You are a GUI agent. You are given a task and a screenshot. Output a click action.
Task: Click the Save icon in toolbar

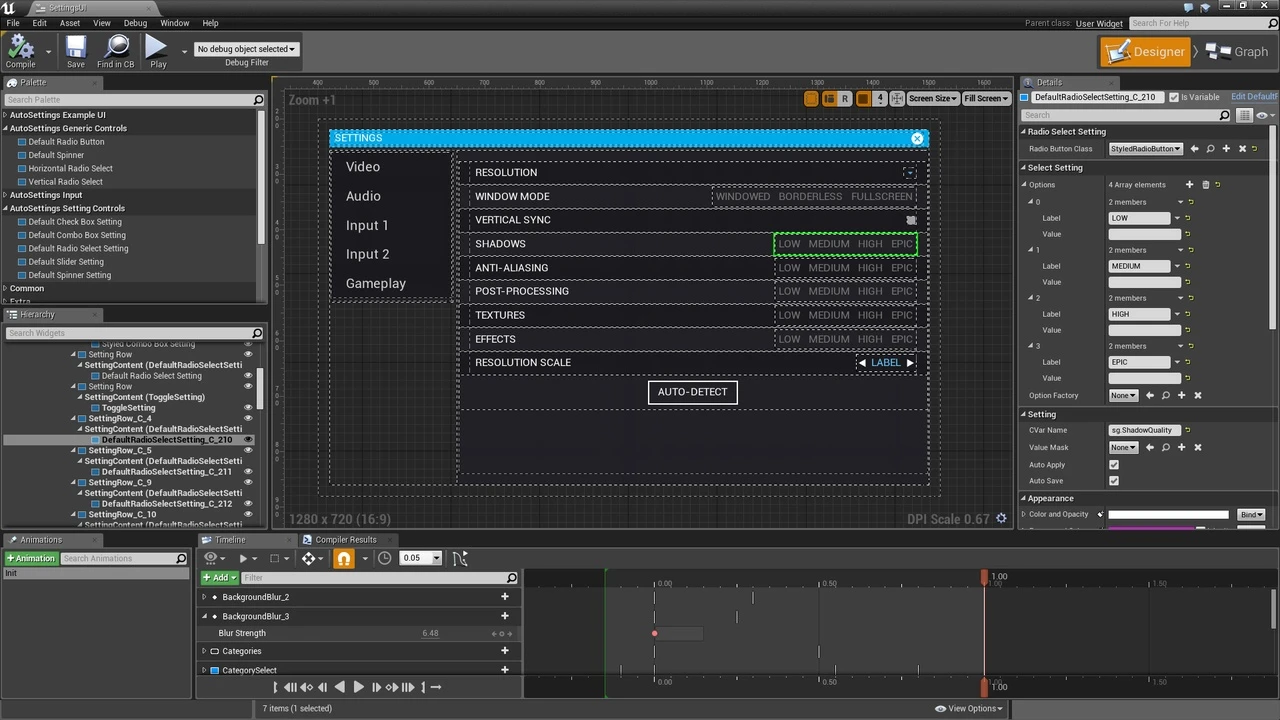[x=76, y=47]
